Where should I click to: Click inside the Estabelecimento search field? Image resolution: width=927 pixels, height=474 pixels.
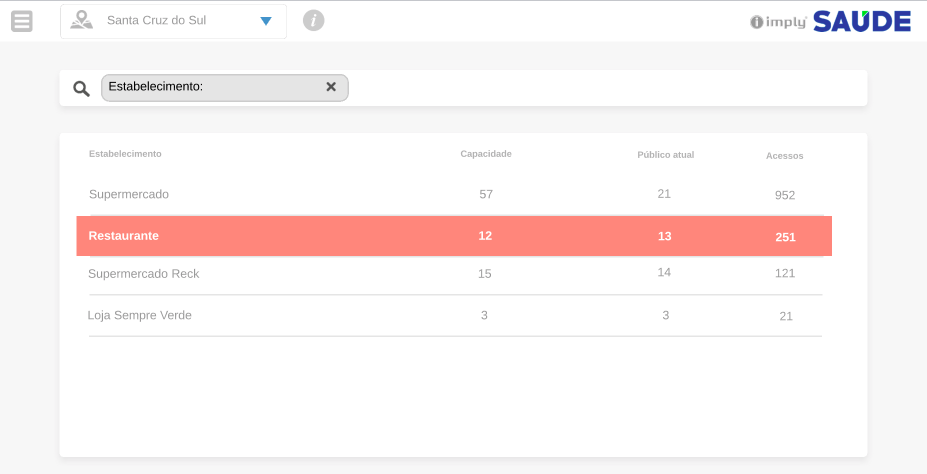[260, 88]
